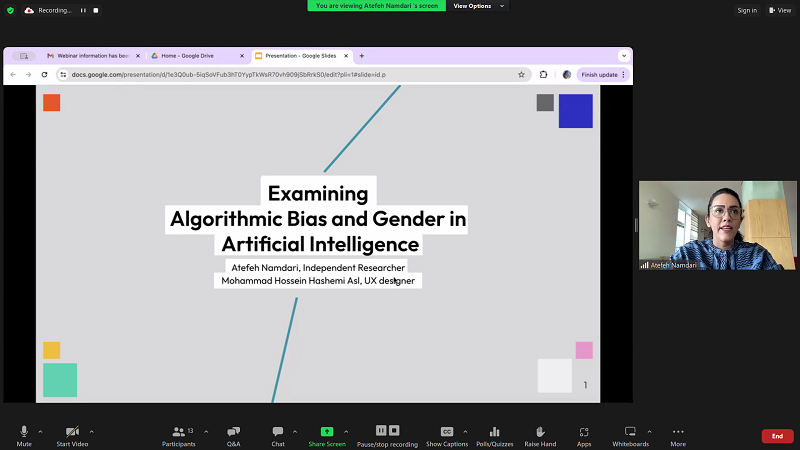Screen dimensions: 800x450
Task: Expand the View Options dropdown
Action: tap(477, 6)
